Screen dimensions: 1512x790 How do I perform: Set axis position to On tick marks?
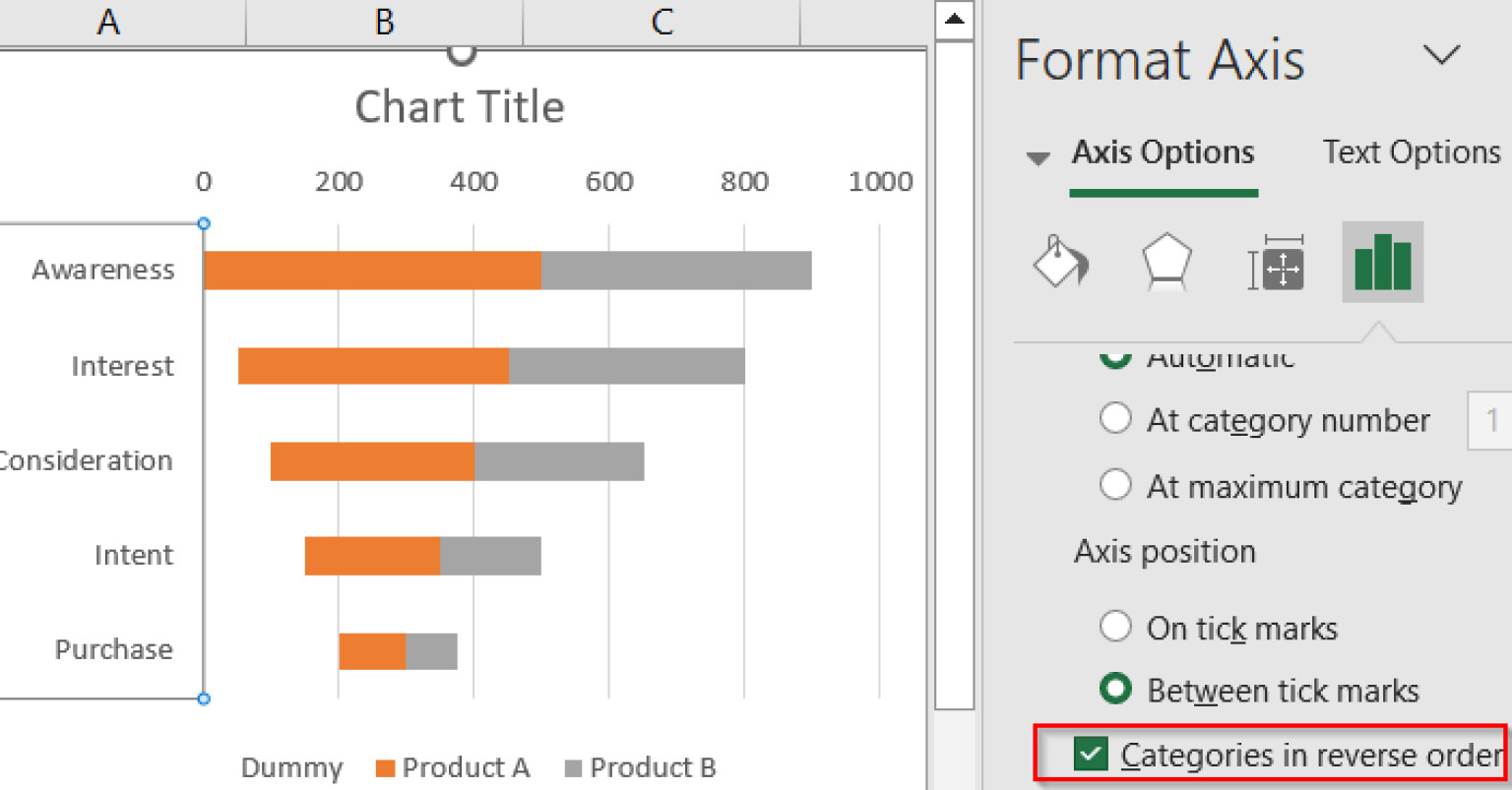1115,628
